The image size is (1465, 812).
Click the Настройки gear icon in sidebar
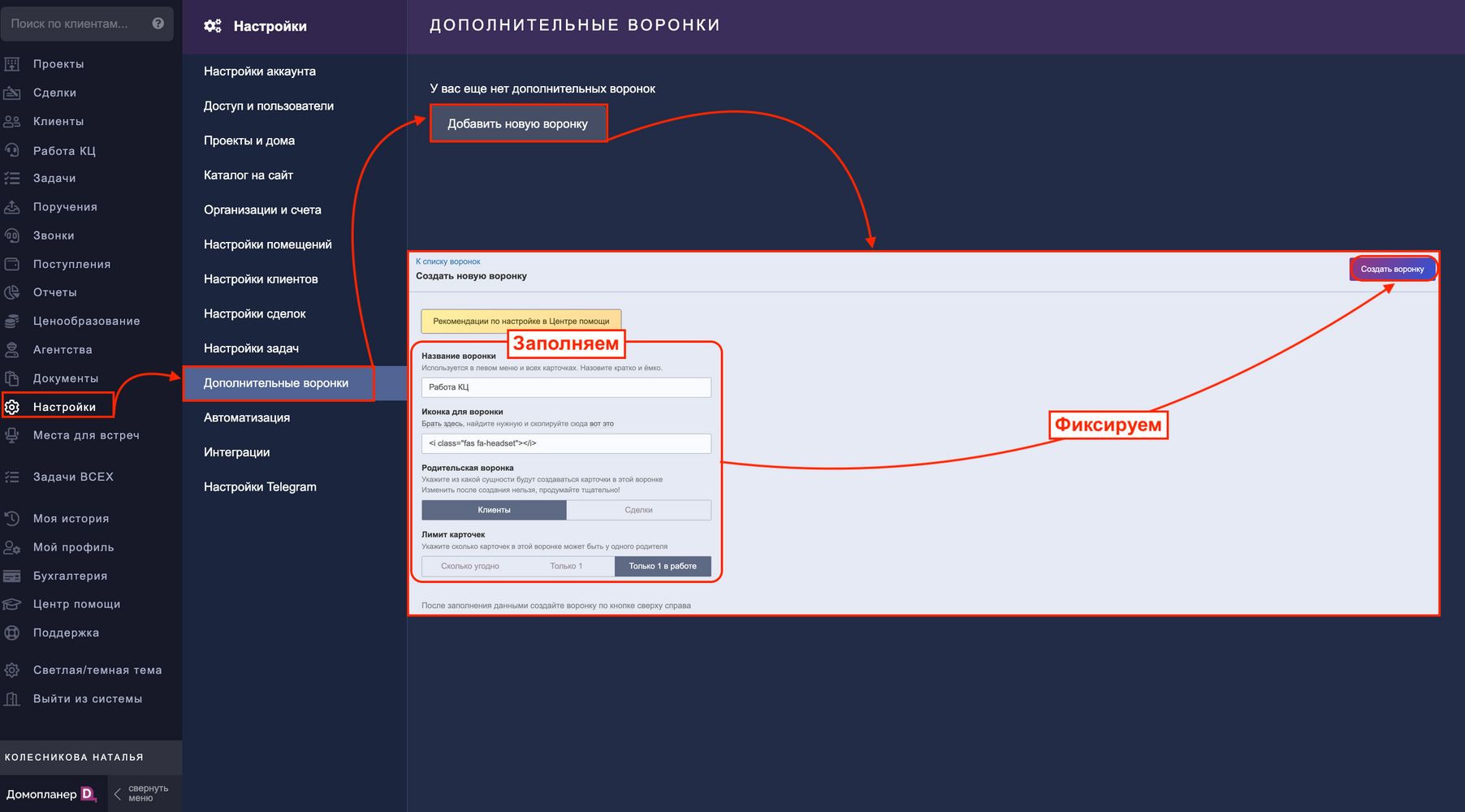pos(12,407)
